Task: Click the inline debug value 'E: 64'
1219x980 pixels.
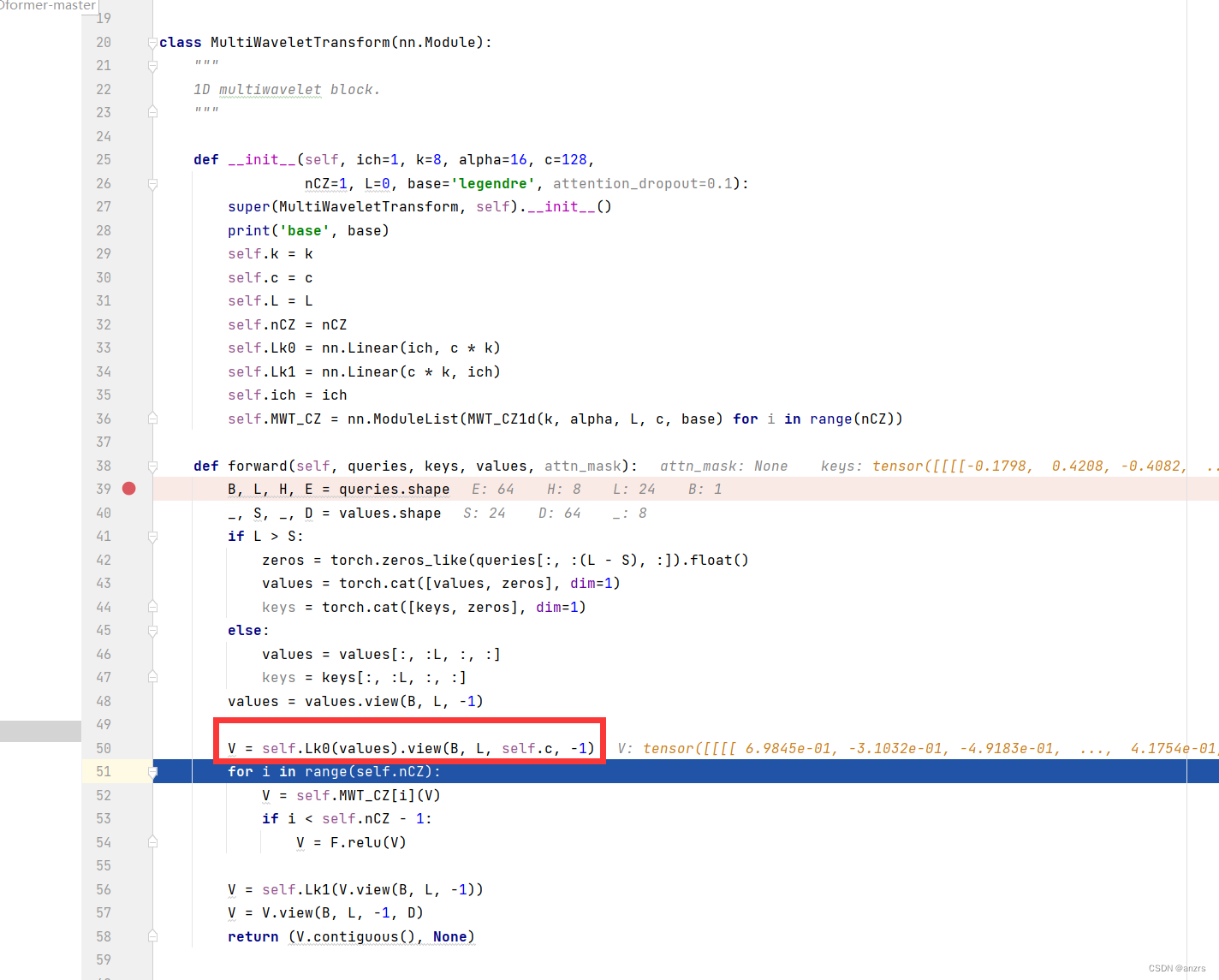Action: (x=493, y=489)
